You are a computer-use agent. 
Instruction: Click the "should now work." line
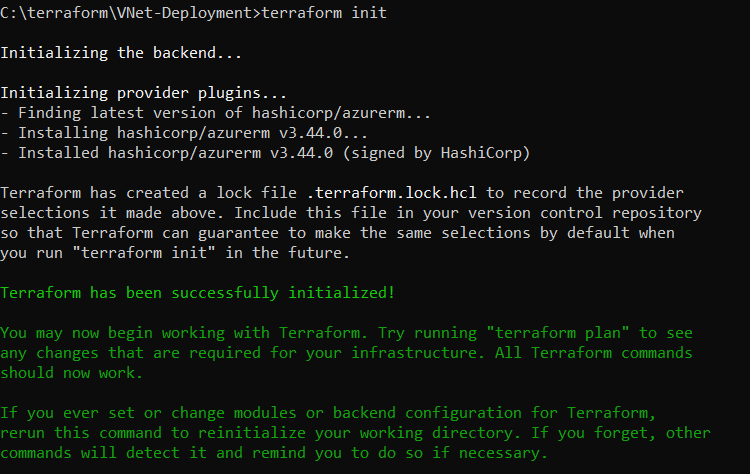pyautogui.click(x=72, y=373)
